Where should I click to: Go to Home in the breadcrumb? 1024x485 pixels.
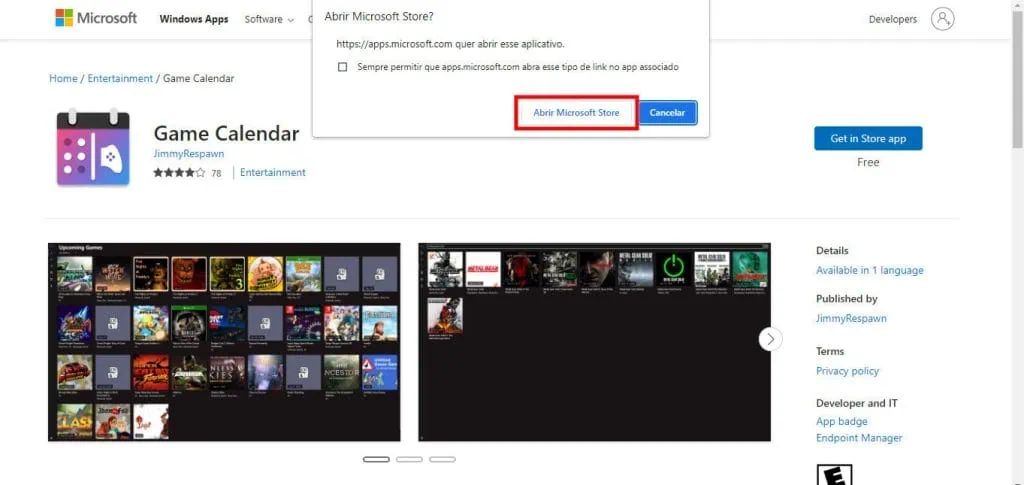(63, 78)
